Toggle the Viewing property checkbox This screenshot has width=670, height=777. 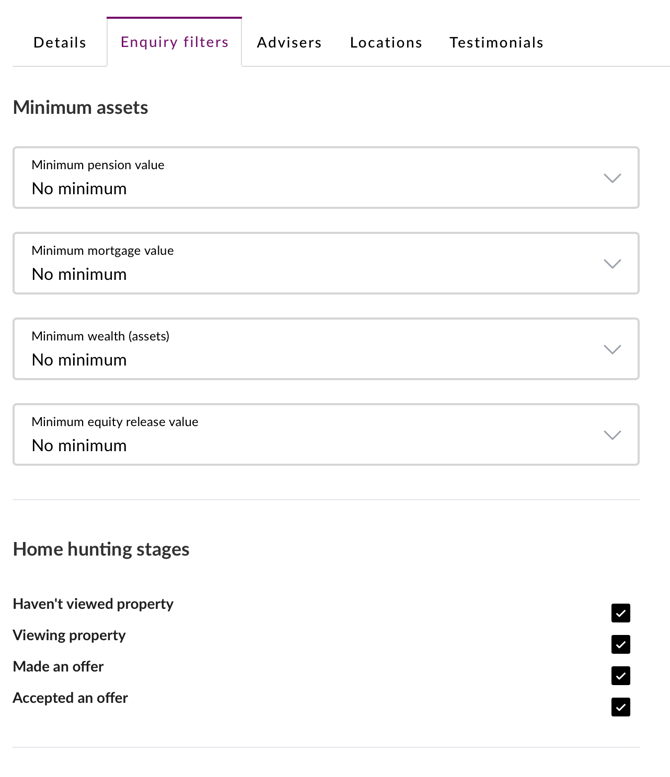(620, 644)
